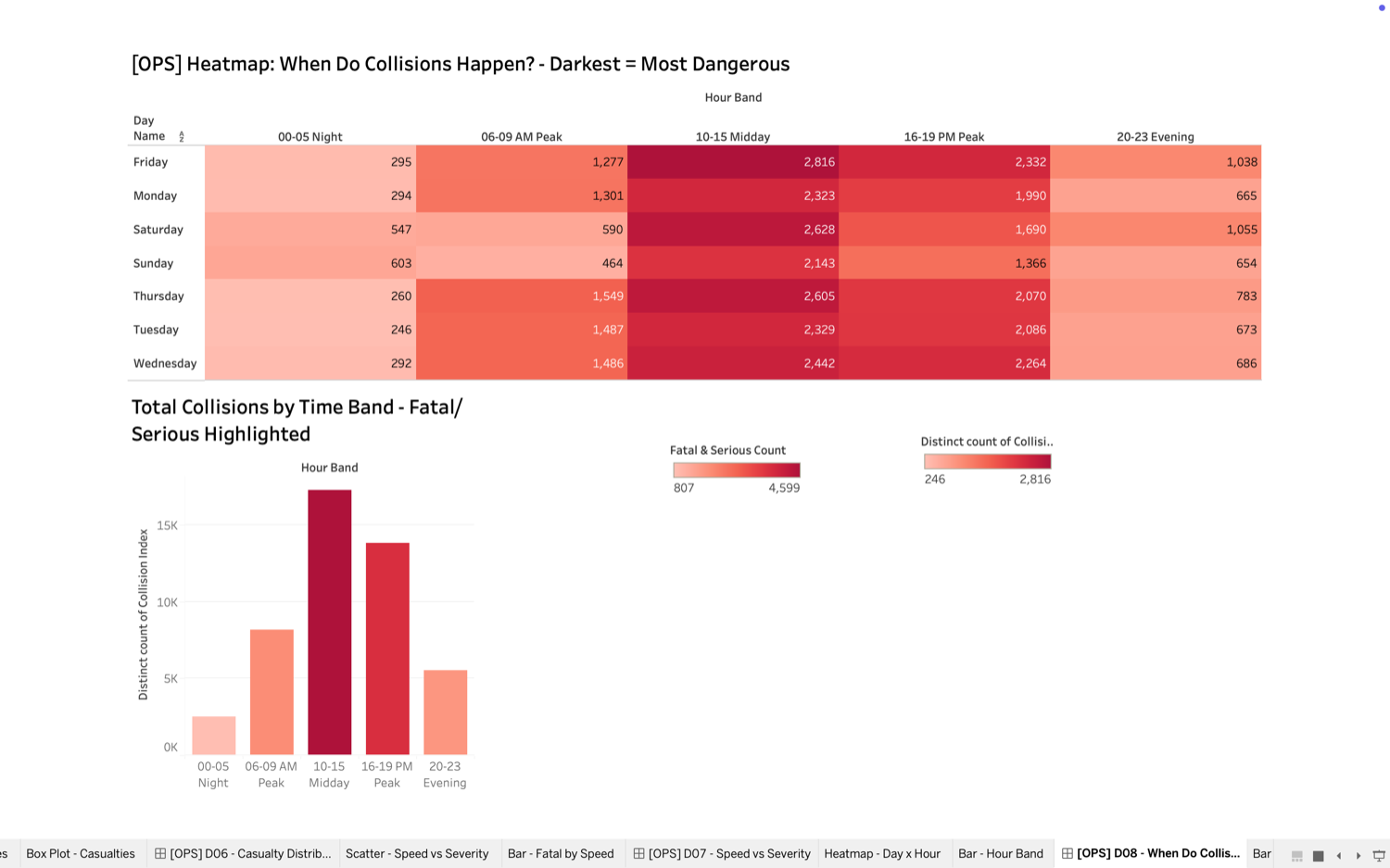Click the 807 legend minimum value
This screenshot has width=1390, height=868.
pyautogui.click(x=684, y=487)
